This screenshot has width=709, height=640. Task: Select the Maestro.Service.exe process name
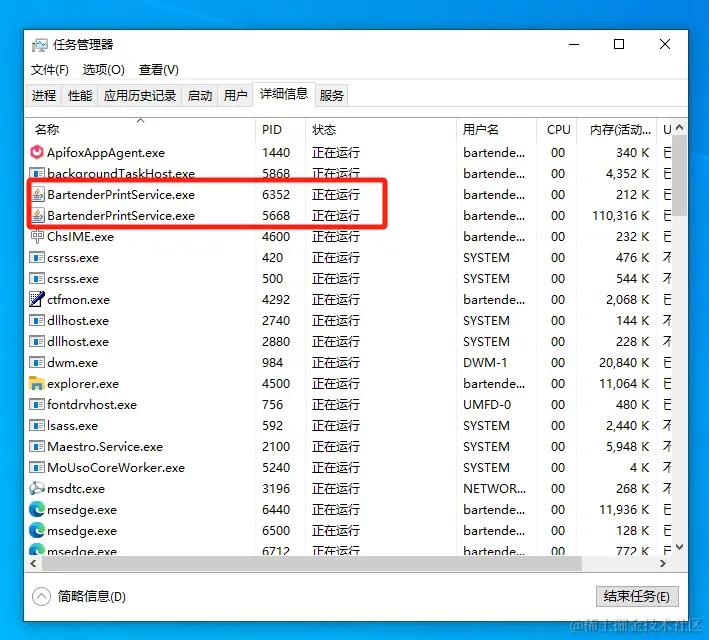[105, 447]
